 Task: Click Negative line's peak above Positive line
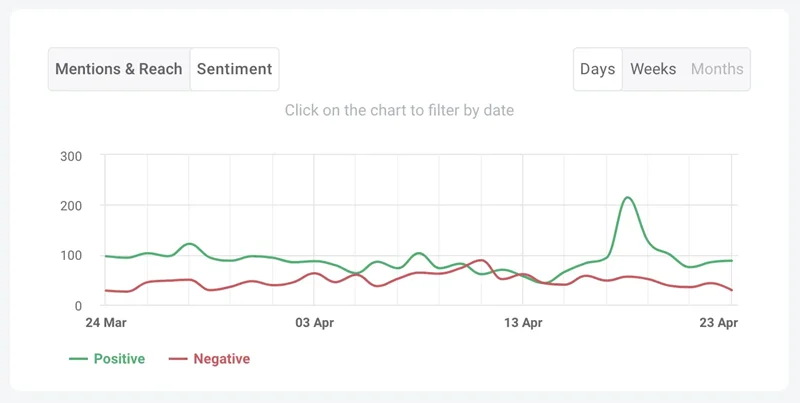pos(483,260)
